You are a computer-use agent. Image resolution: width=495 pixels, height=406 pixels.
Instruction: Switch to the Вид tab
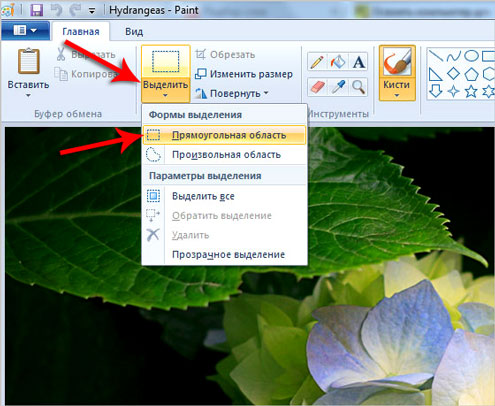pos(134,32)
